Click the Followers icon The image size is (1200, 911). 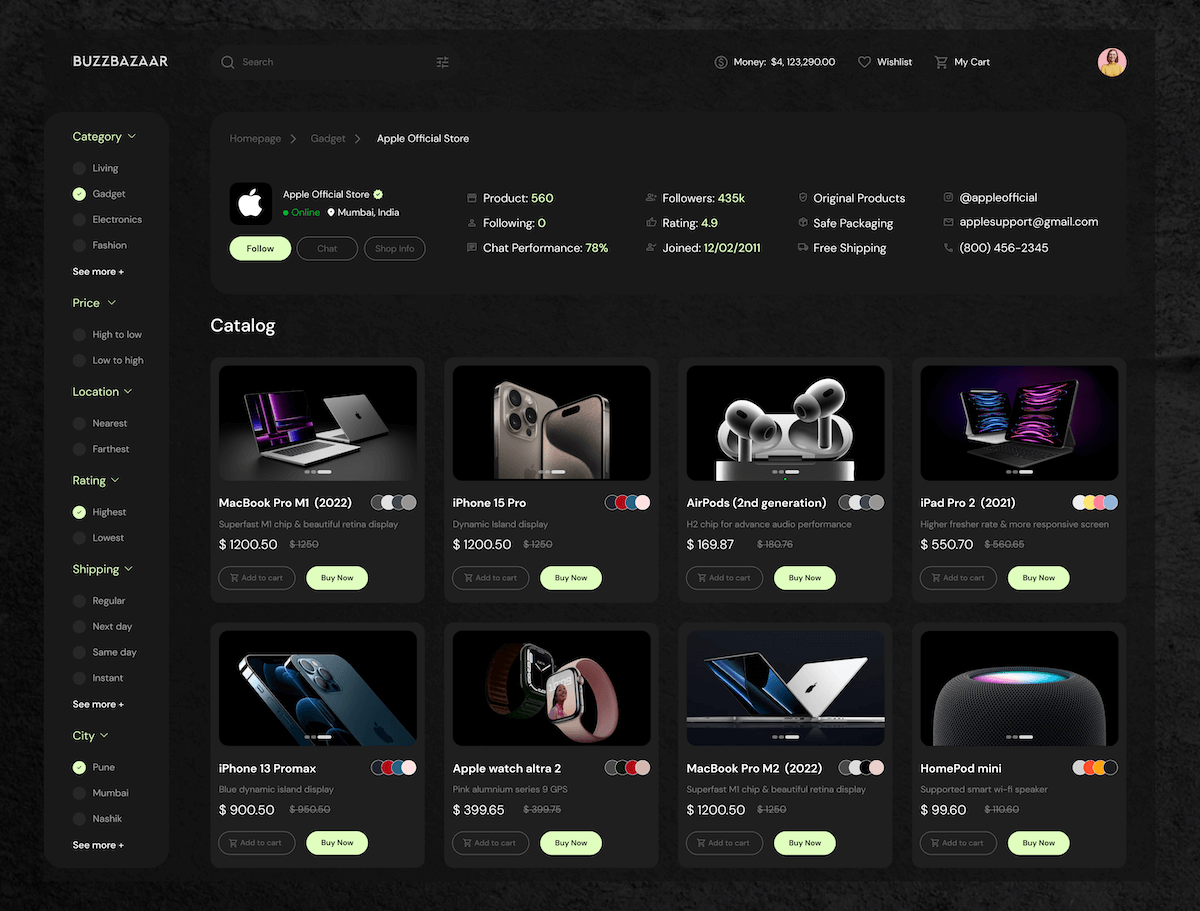pyautogui.click(x=651, y=198)
